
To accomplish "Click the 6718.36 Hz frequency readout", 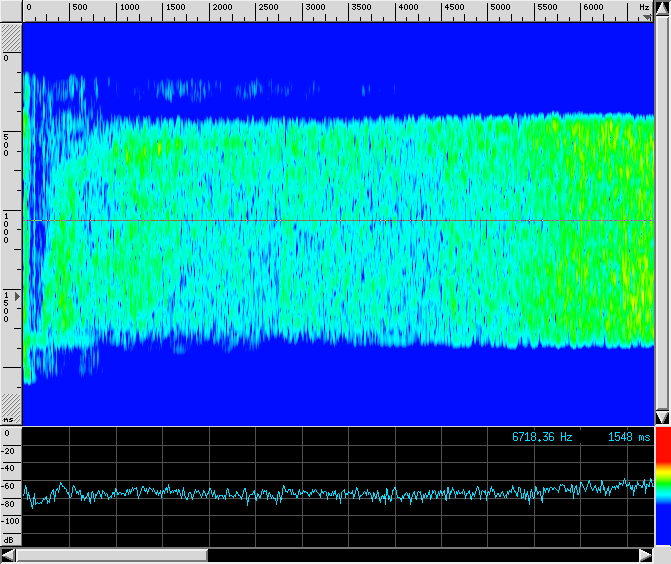I will (542, 437).
